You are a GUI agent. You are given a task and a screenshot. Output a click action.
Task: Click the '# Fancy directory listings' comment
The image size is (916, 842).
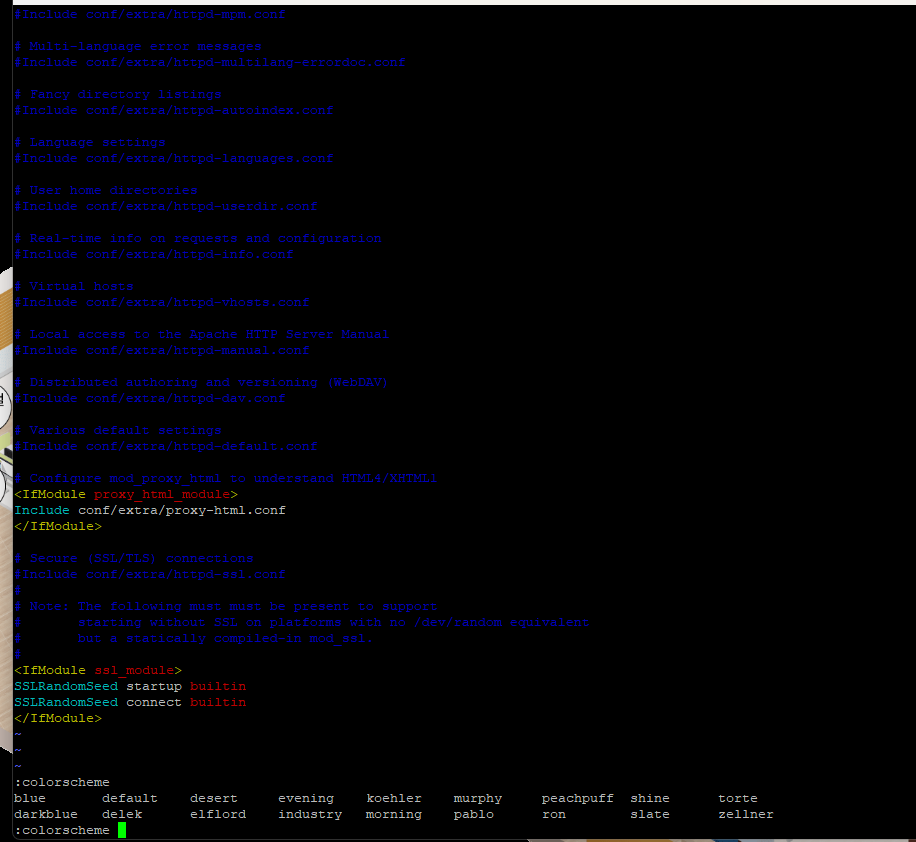point(118,94)
